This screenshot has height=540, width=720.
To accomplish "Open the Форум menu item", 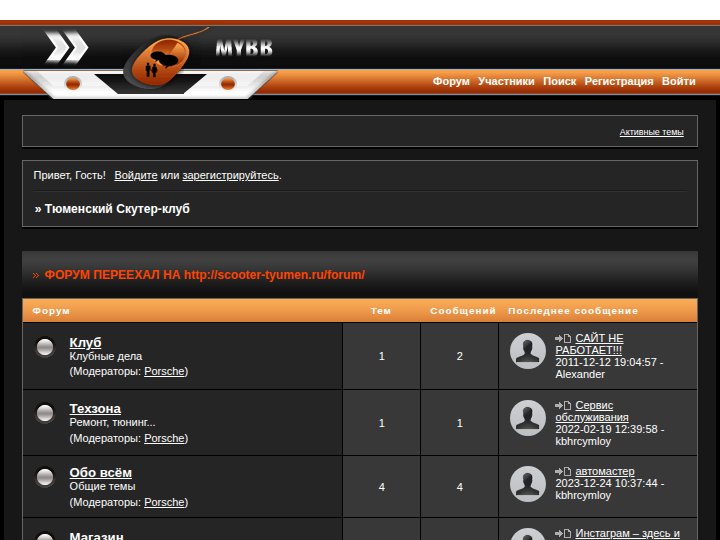I will (x=451, y=81).
